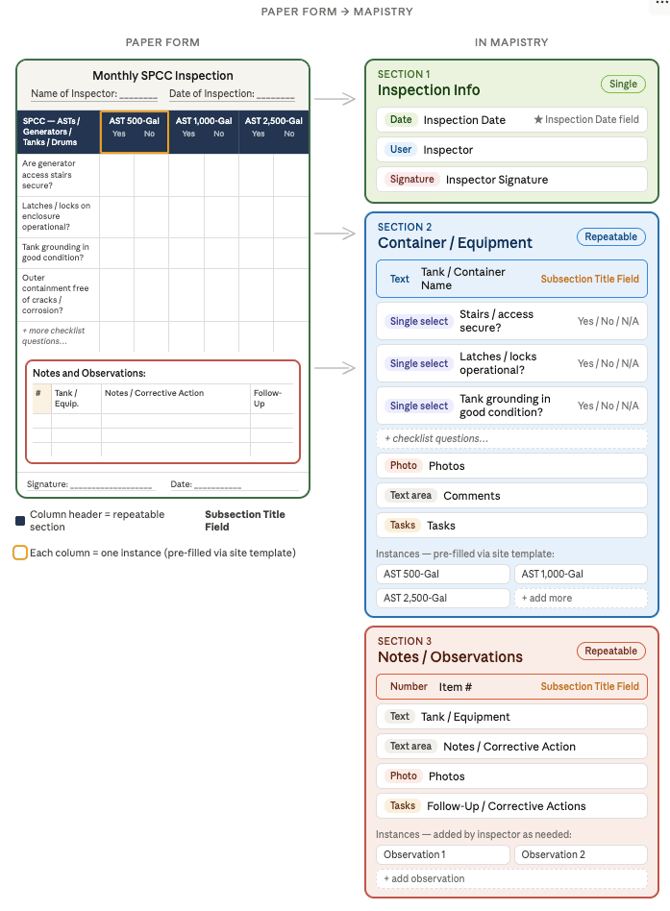Screen dimensions: 670x911
Task: Toggle the Single badge on Inspection Info
Action: 622,84
